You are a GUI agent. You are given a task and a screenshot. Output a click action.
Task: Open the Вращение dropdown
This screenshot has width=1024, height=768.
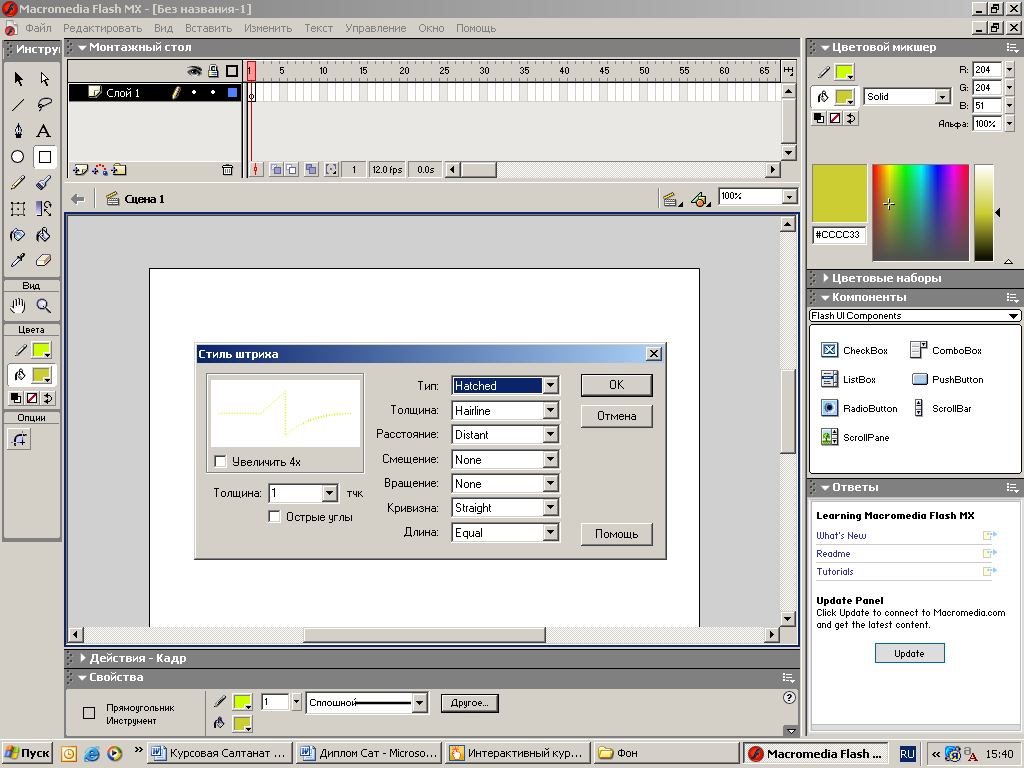[505, 483]
